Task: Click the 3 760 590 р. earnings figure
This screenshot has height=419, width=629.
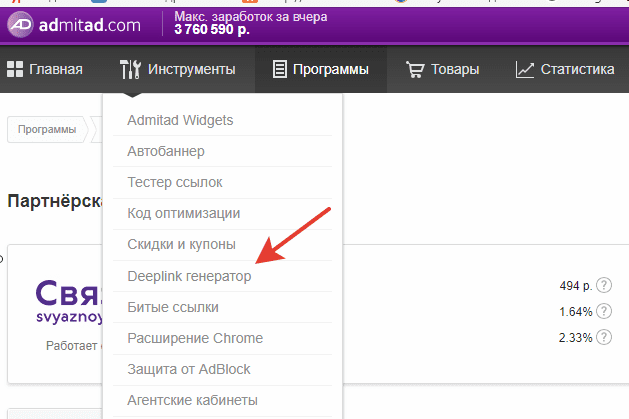Action: click(x=212, y=29)
